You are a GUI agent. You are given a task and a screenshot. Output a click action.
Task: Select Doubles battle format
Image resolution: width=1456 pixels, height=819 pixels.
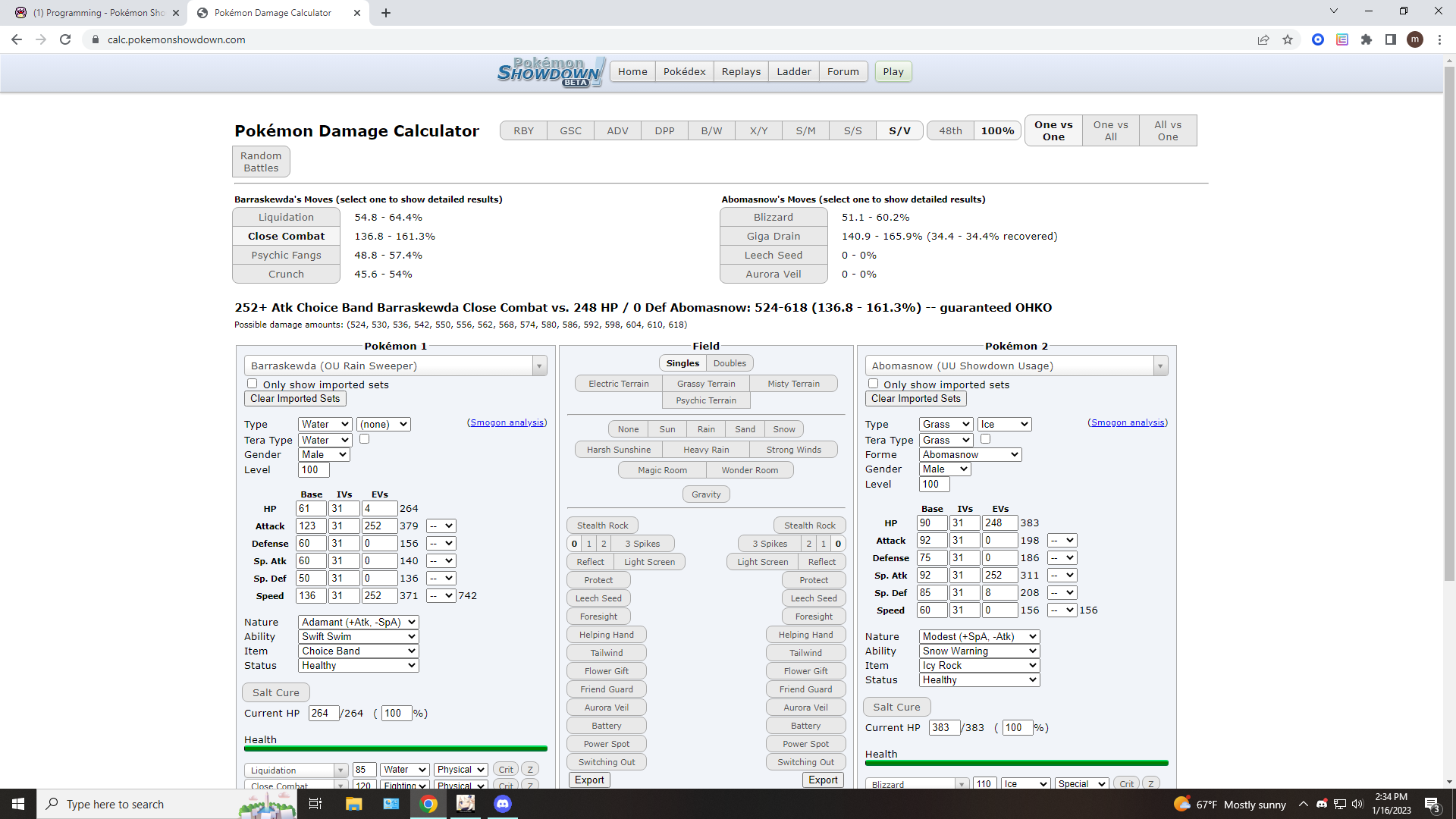click(x=730, y=363)
